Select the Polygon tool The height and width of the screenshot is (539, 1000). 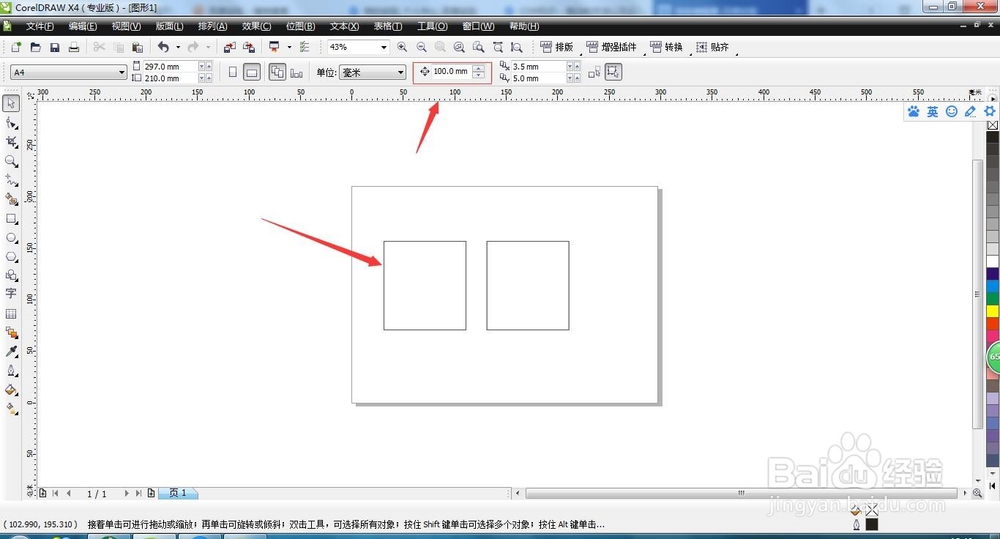[11, 256]
